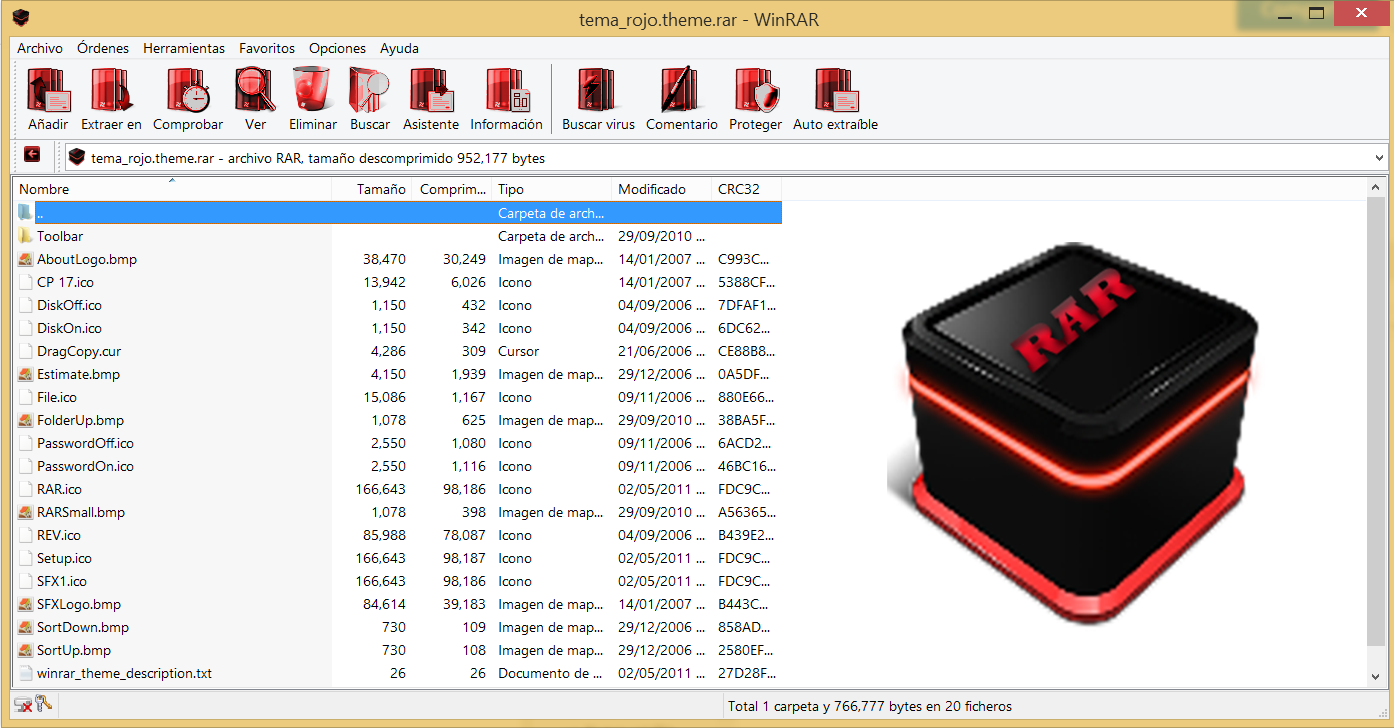Screen dimensions: 1394x728
Task: Click the status bar total files text
Action: point(870,706)
